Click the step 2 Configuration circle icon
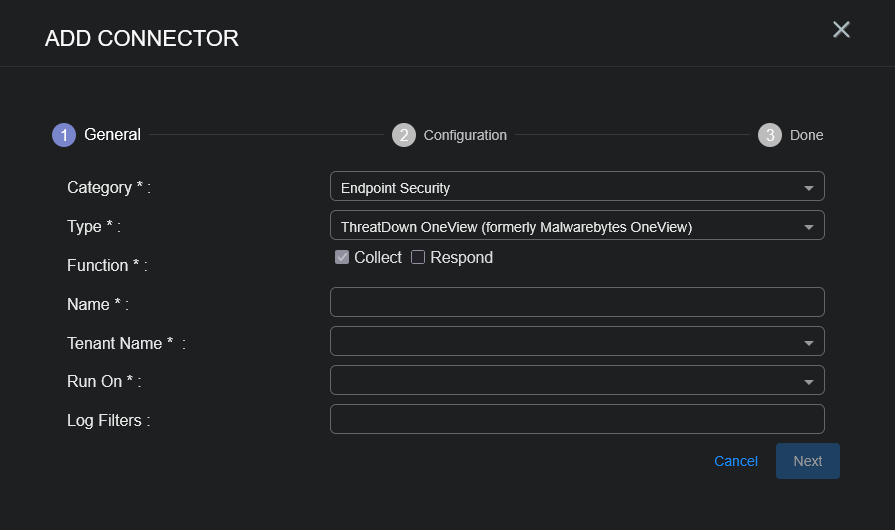This screenshot has width=895, height=530. (x=404, y=135)
